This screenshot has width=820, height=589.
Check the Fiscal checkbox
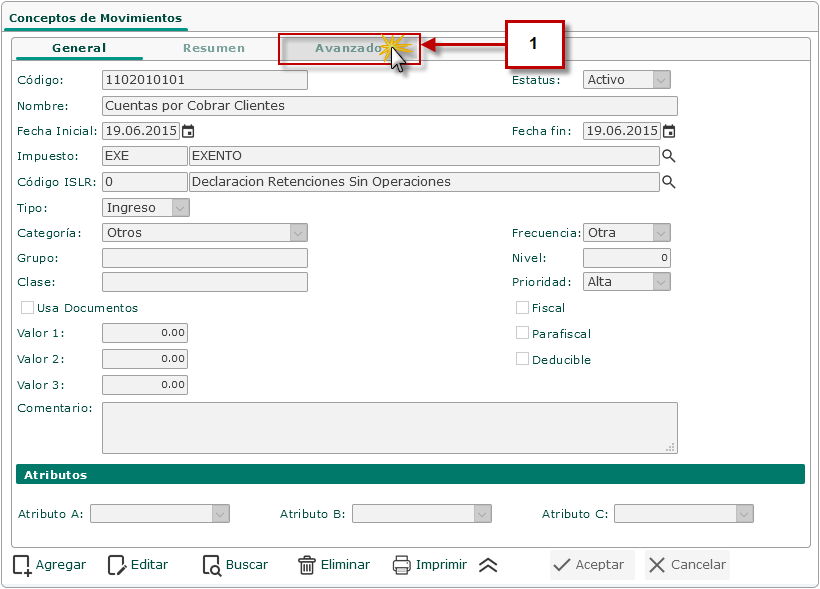tap(522, 308)
